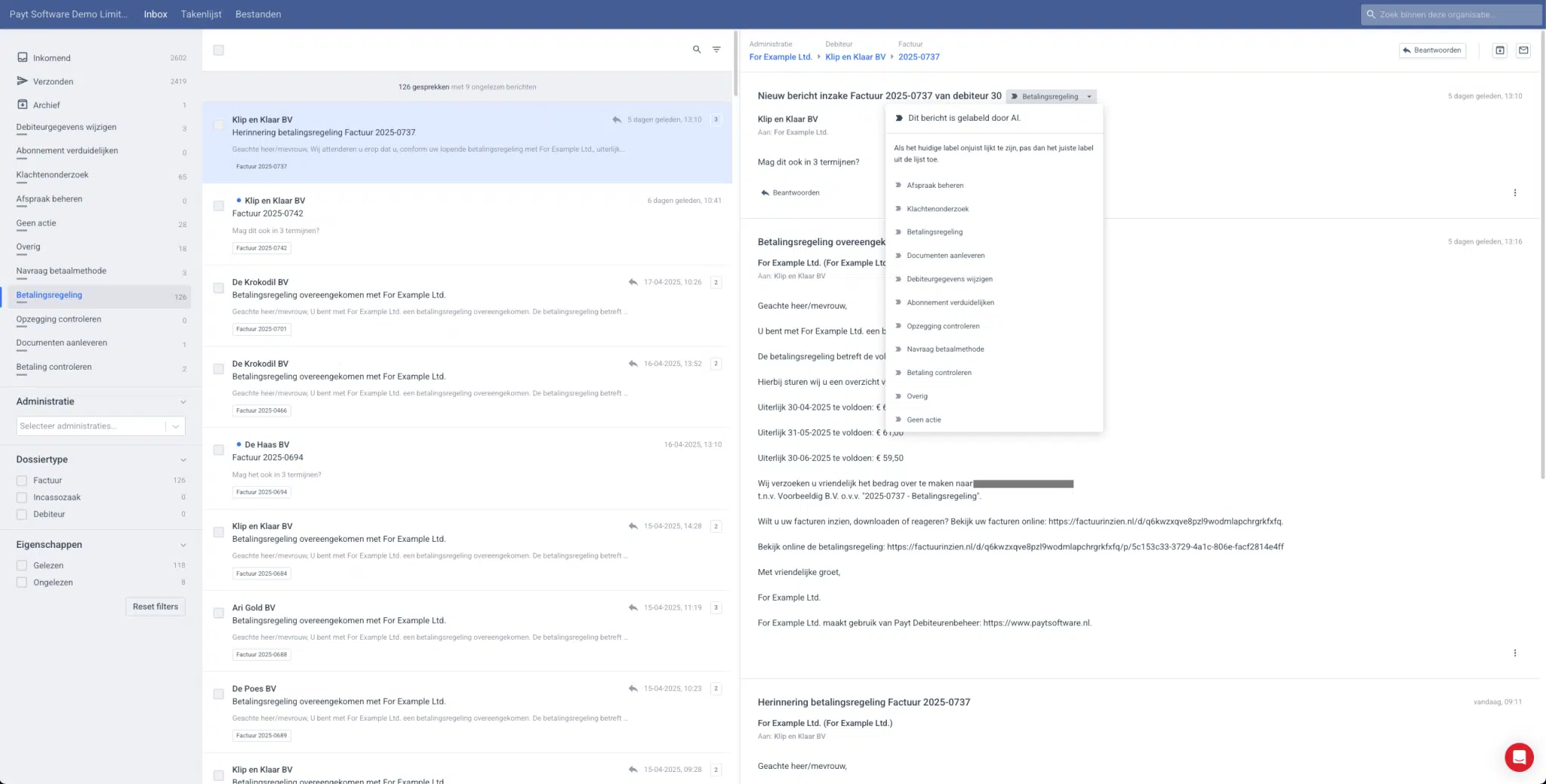The height and width of the screenshot is (784, 1546).
Task: Click reply arrow on Ari Gold BV row
Action: 633,607
